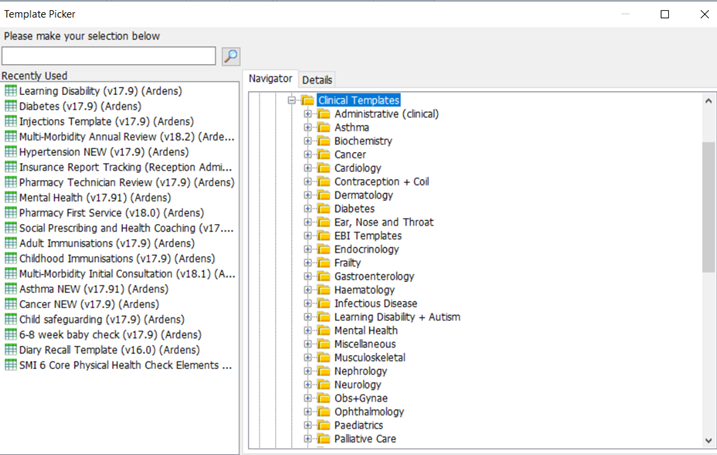Click template icon for Pharmacy First Service
The image size is (717, 455).
[x=11, y=213]
